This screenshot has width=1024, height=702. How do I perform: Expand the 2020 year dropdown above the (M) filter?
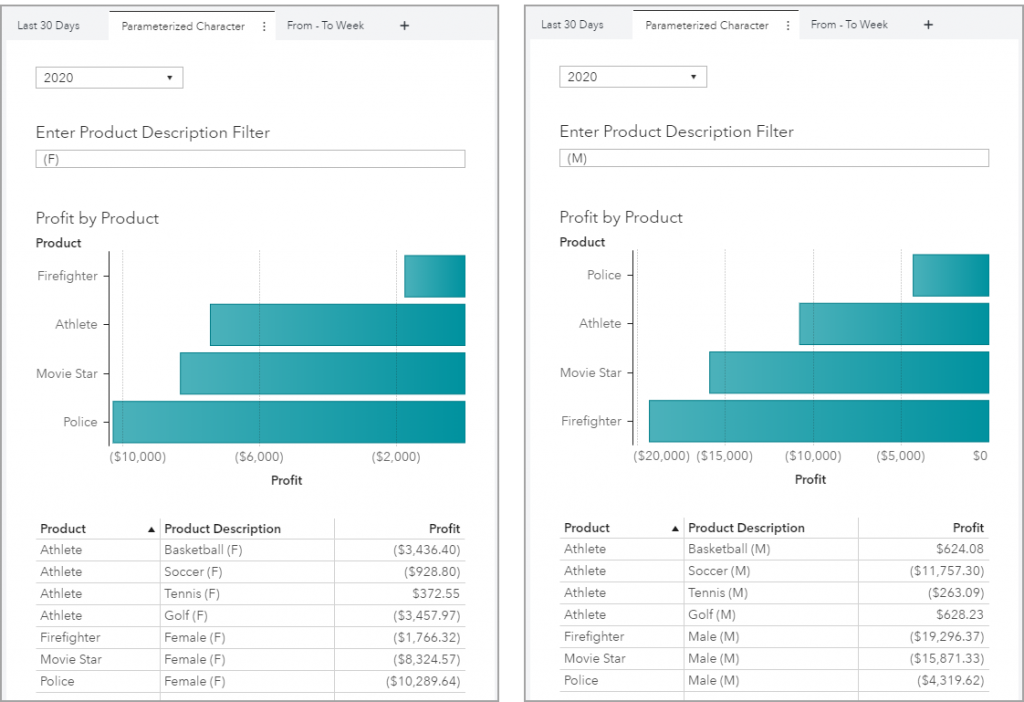click(x=633, y=77)
